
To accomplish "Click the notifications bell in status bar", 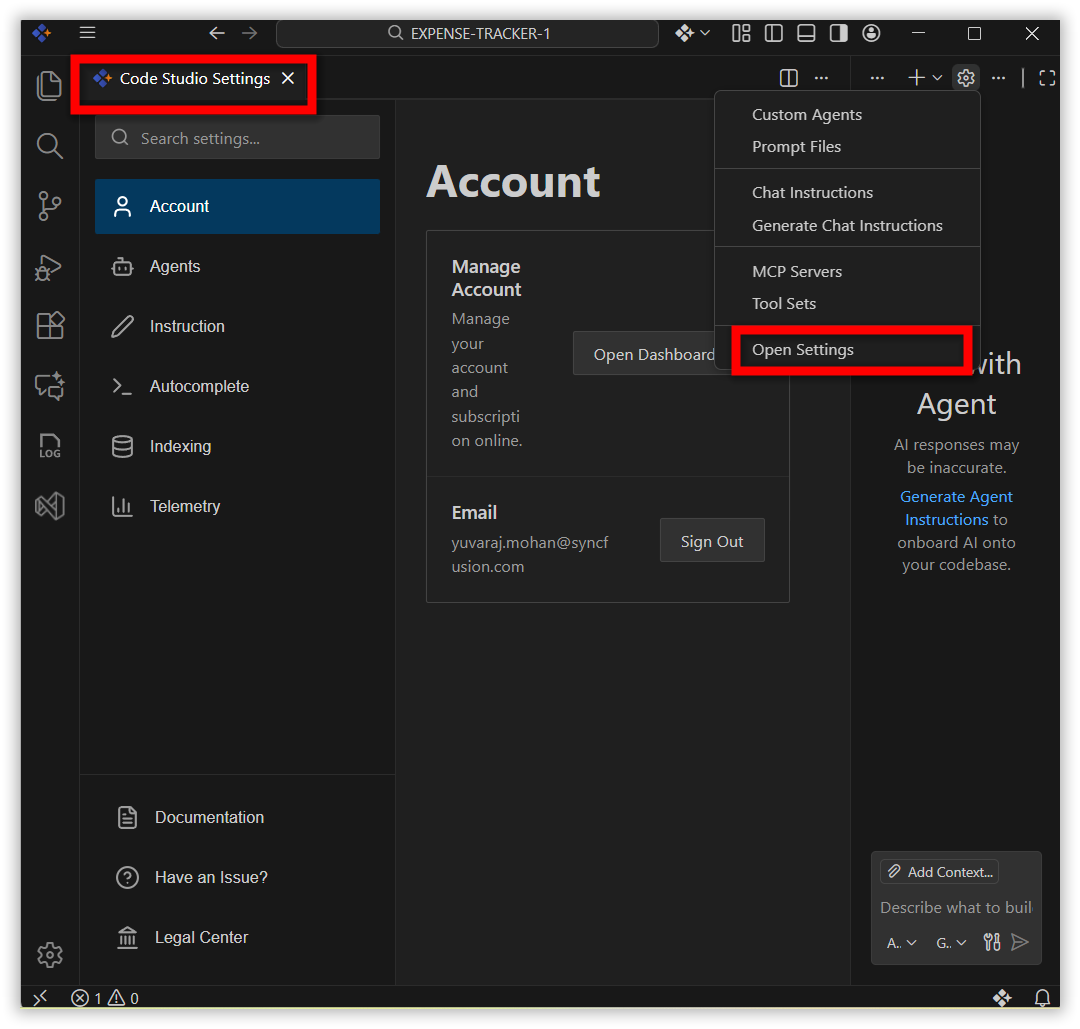I will pyautogui.click(x=1042, y=998).
